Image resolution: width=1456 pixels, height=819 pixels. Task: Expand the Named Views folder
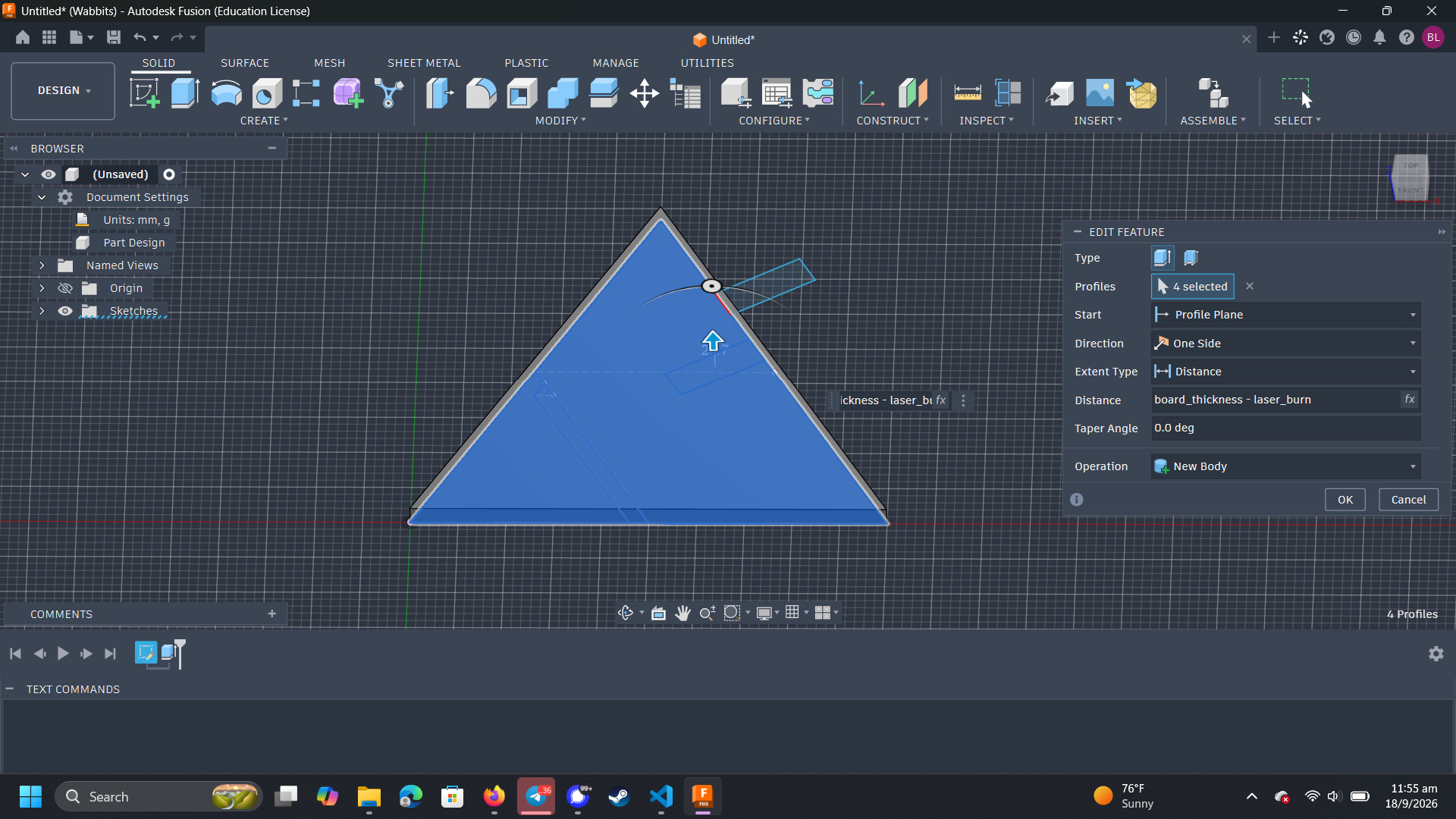point(42,265)
